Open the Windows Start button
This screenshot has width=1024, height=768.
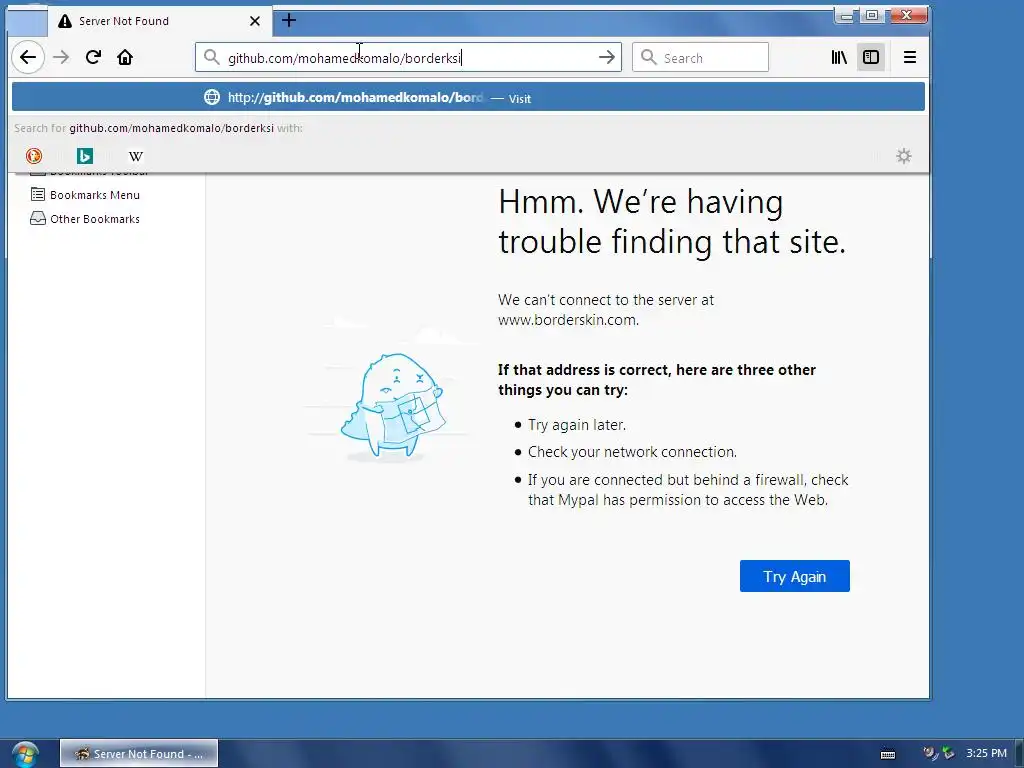24,754
